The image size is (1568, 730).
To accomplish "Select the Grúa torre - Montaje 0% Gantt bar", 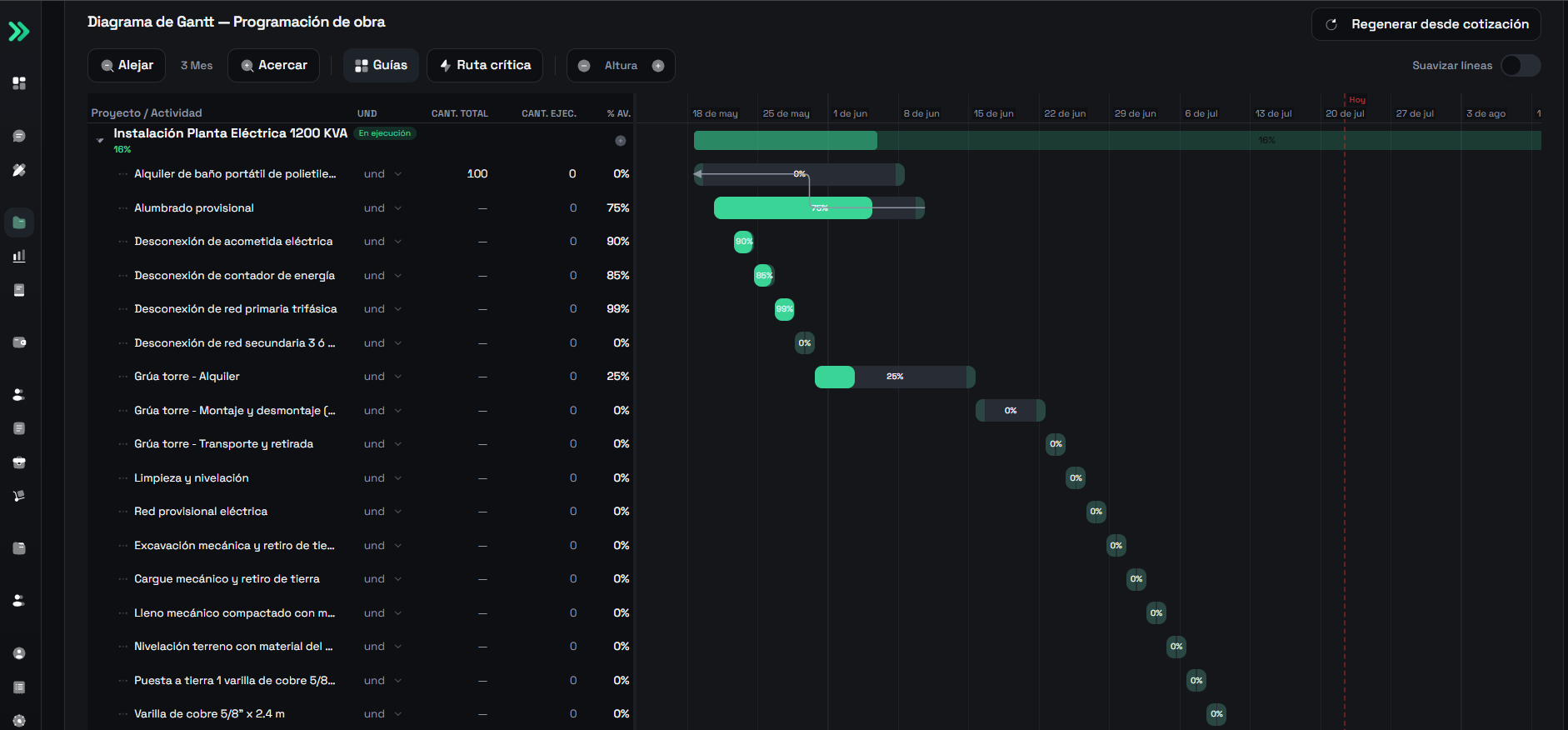I will click(x=1011, y=411).
